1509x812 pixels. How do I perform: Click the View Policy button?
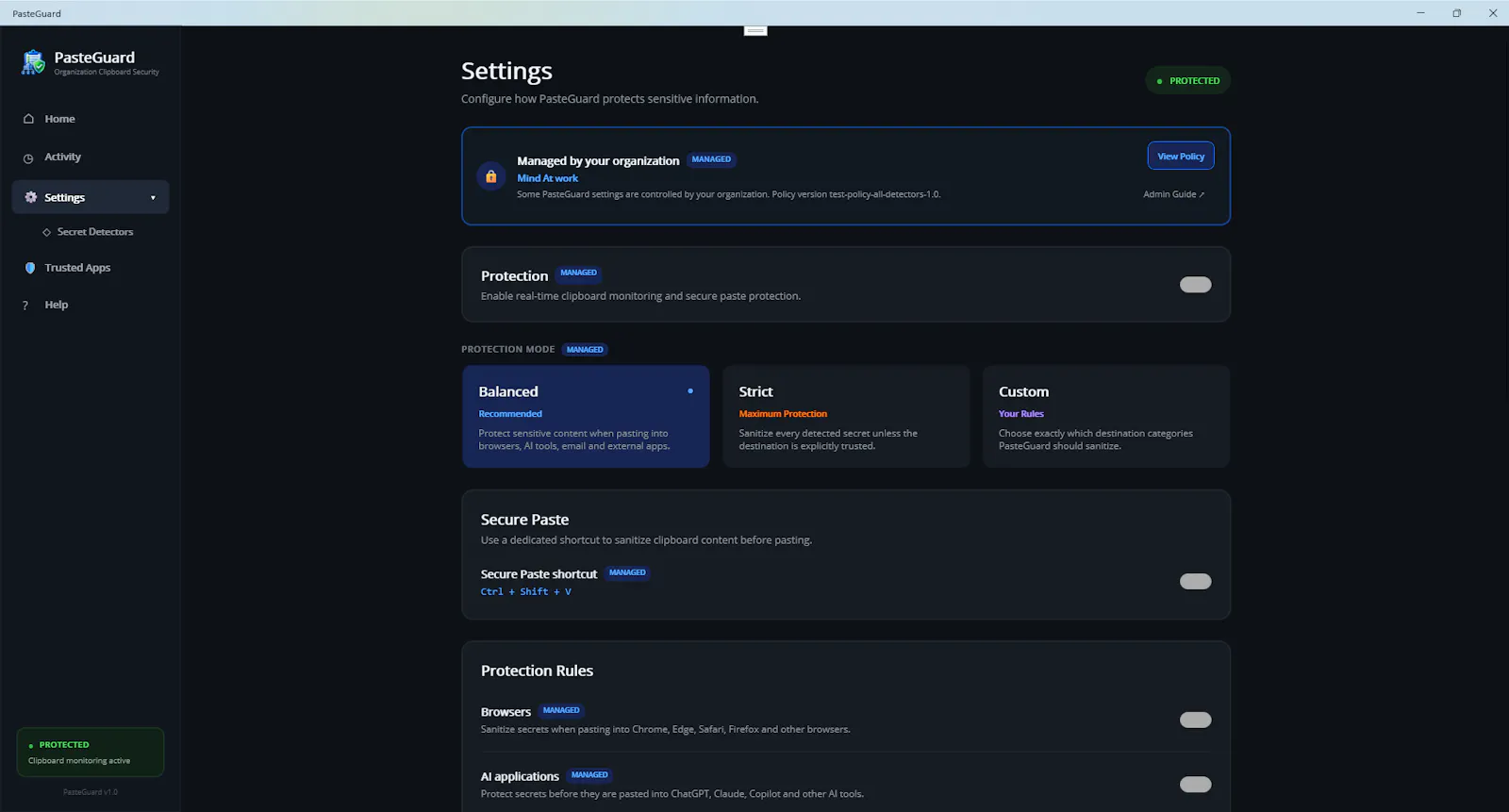1181,157
